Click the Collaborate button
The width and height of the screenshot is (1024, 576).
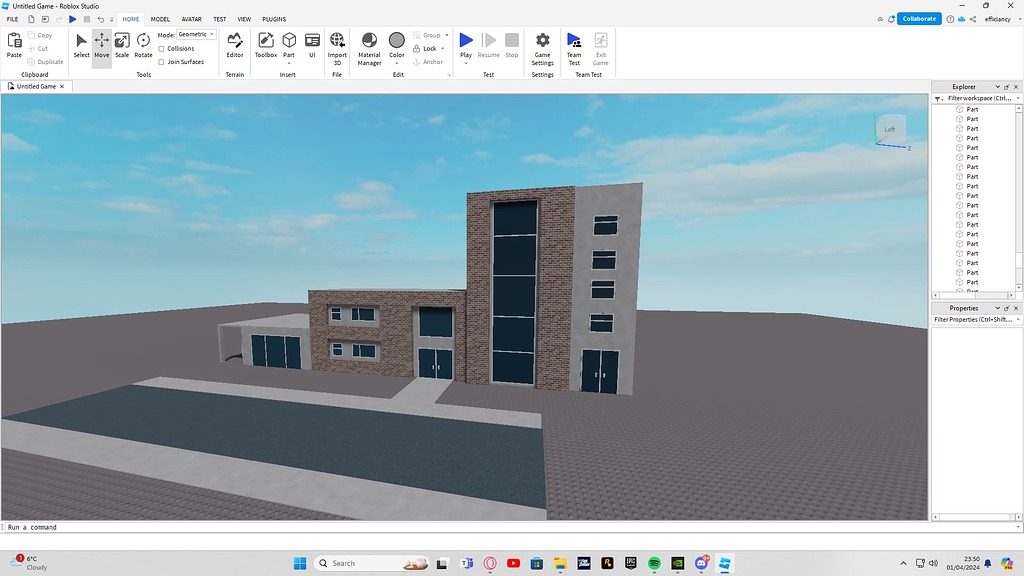click(x=919, y=19)
